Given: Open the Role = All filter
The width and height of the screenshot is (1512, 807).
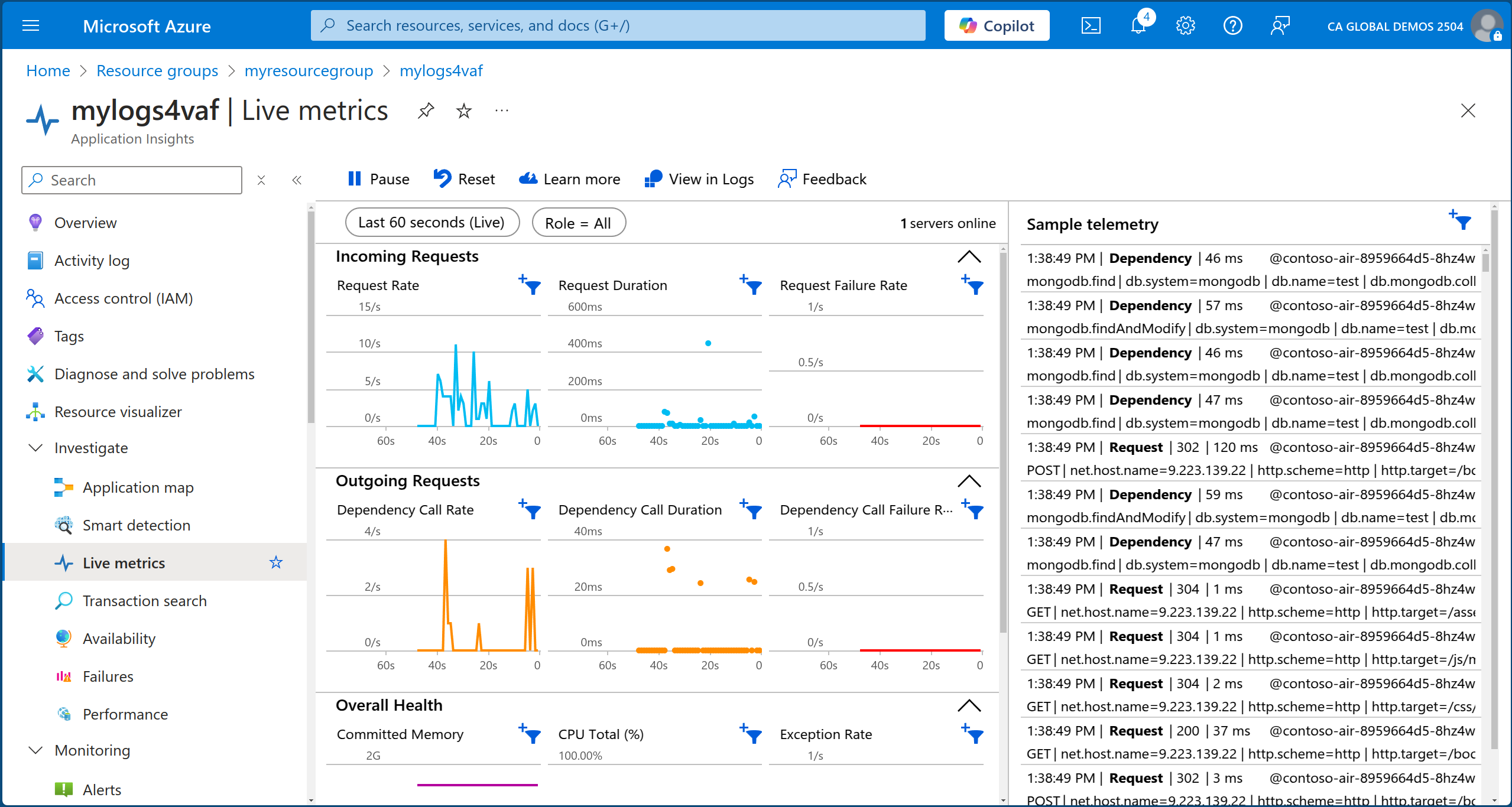Looking at the screenshot, I should pyautogui.click(x=579, y=223).
